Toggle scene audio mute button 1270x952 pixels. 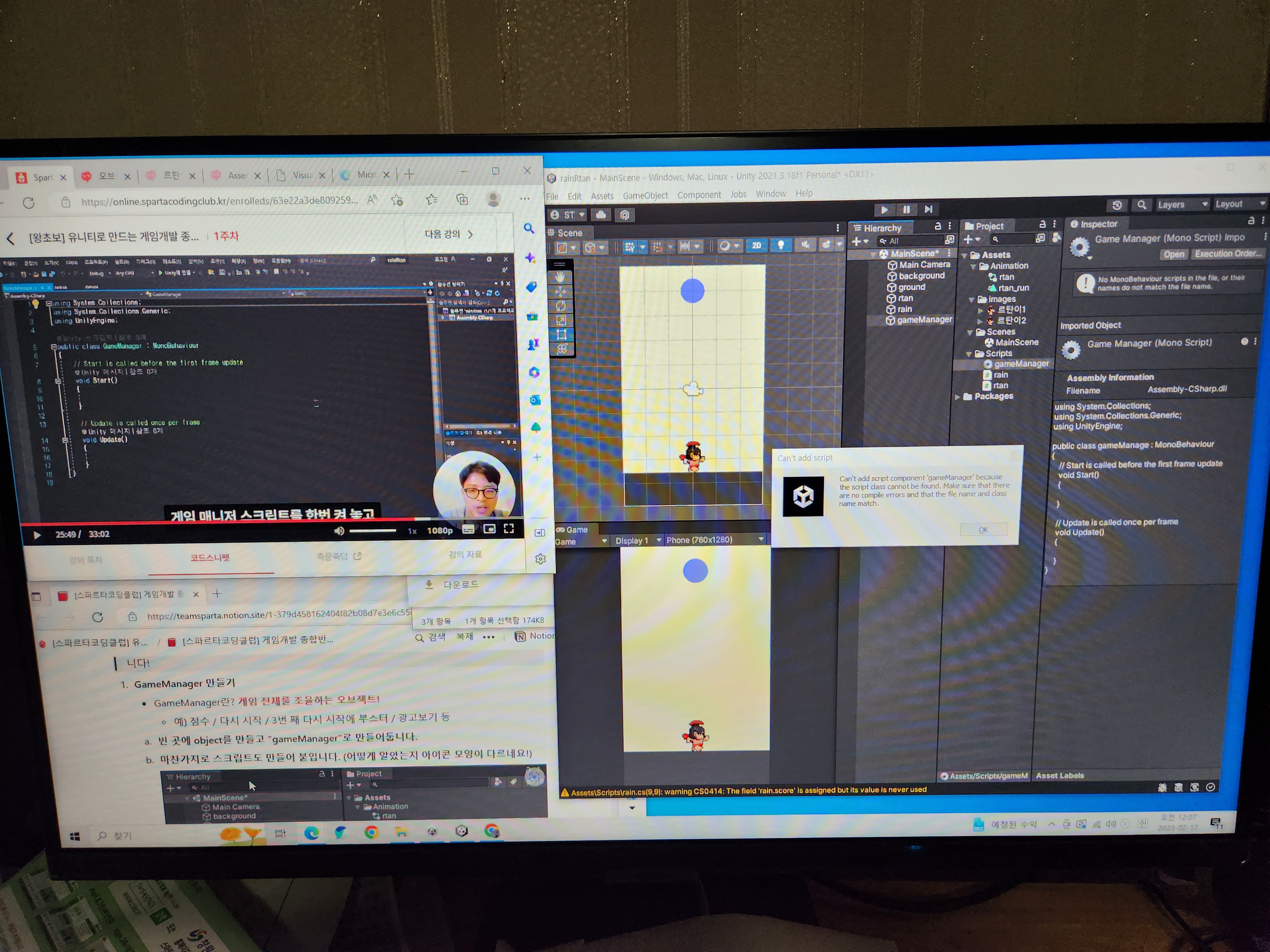[805, 245]
